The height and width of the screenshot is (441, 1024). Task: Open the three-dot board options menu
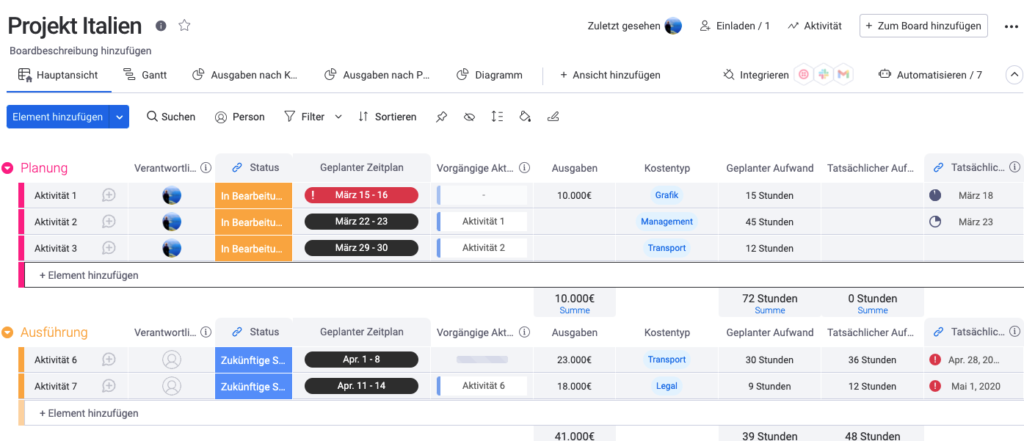(x=1010, y=26)
